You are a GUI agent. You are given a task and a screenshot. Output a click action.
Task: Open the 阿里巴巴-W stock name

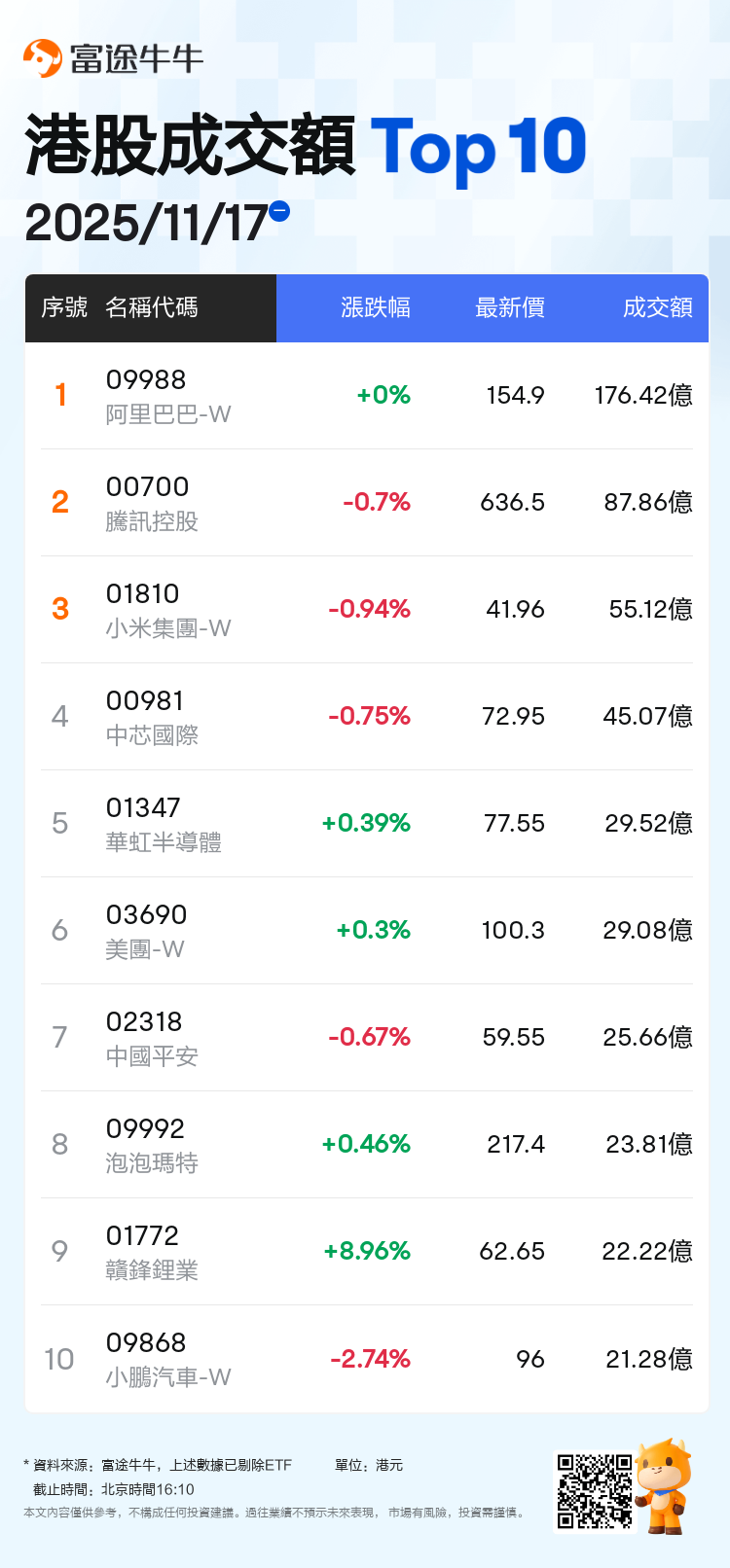pos(168,414)
